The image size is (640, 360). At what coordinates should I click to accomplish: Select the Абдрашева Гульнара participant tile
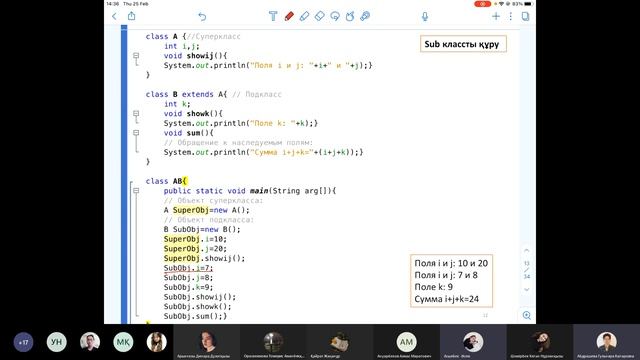[606, 342]
